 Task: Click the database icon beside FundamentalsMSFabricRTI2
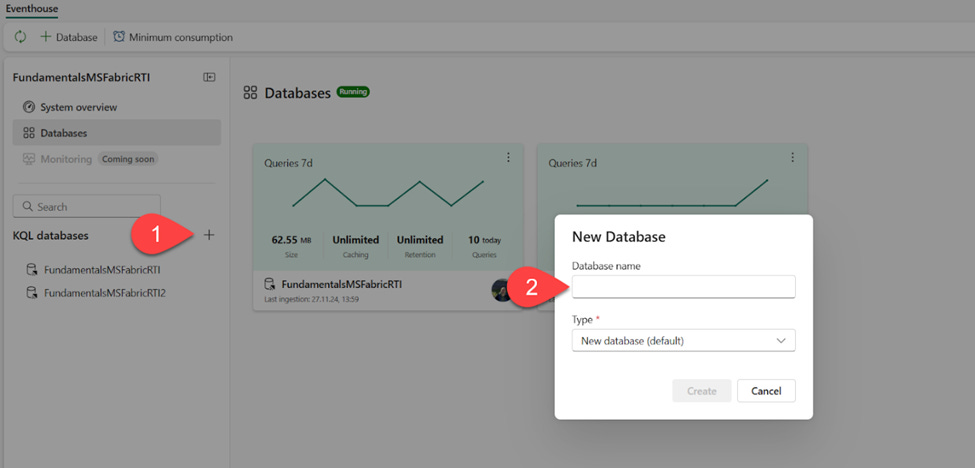[31, 293]
